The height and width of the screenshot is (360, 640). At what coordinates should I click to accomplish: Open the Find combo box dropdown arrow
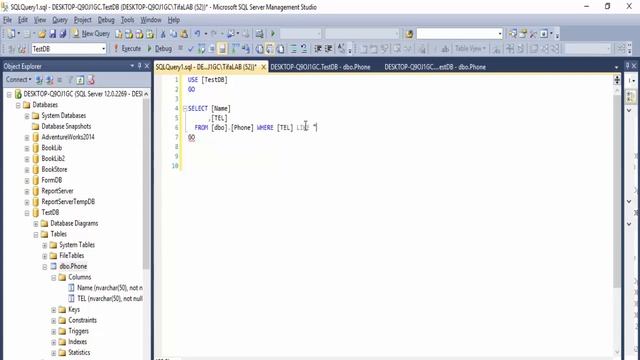(500, 34)
